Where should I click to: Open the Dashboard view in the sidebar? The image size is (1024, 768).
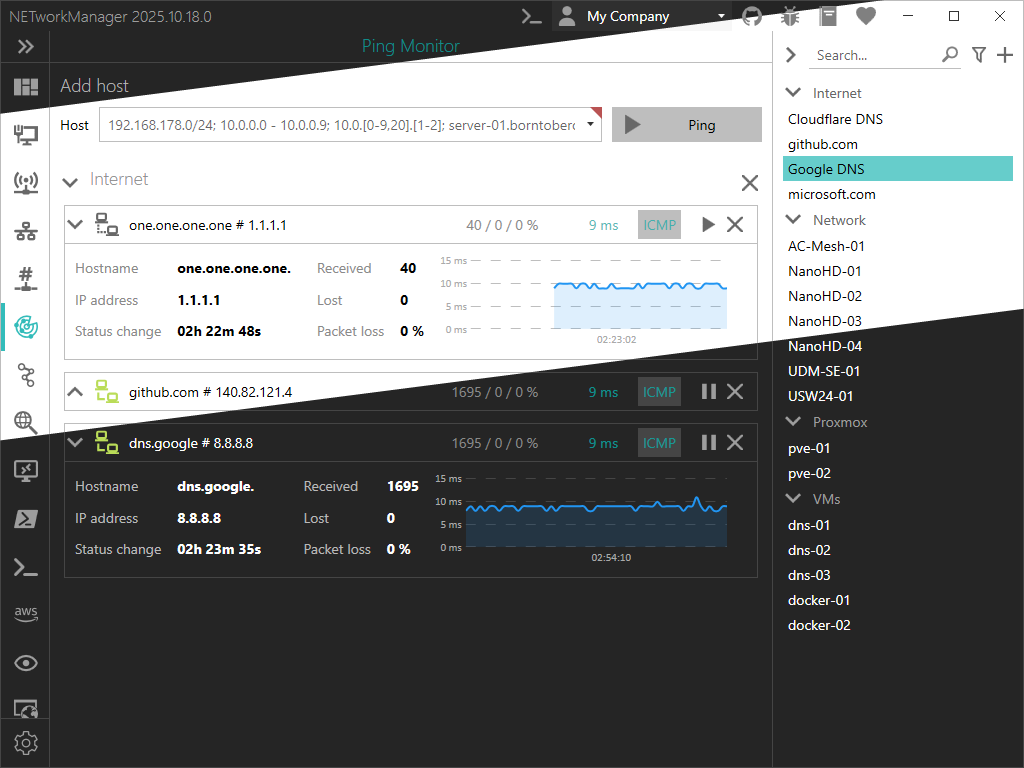pos(26,89)
